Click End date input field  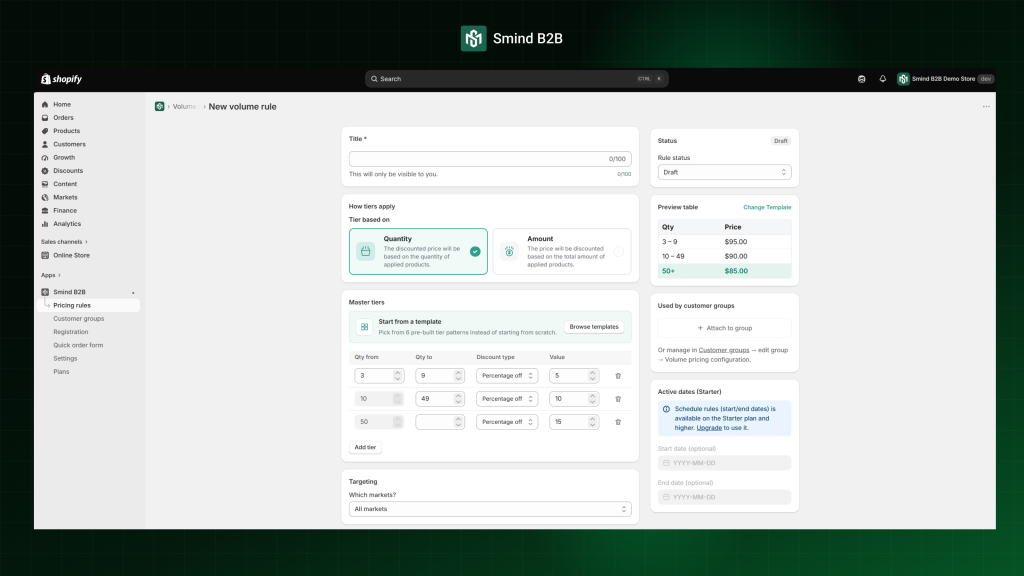pos(724,497)
